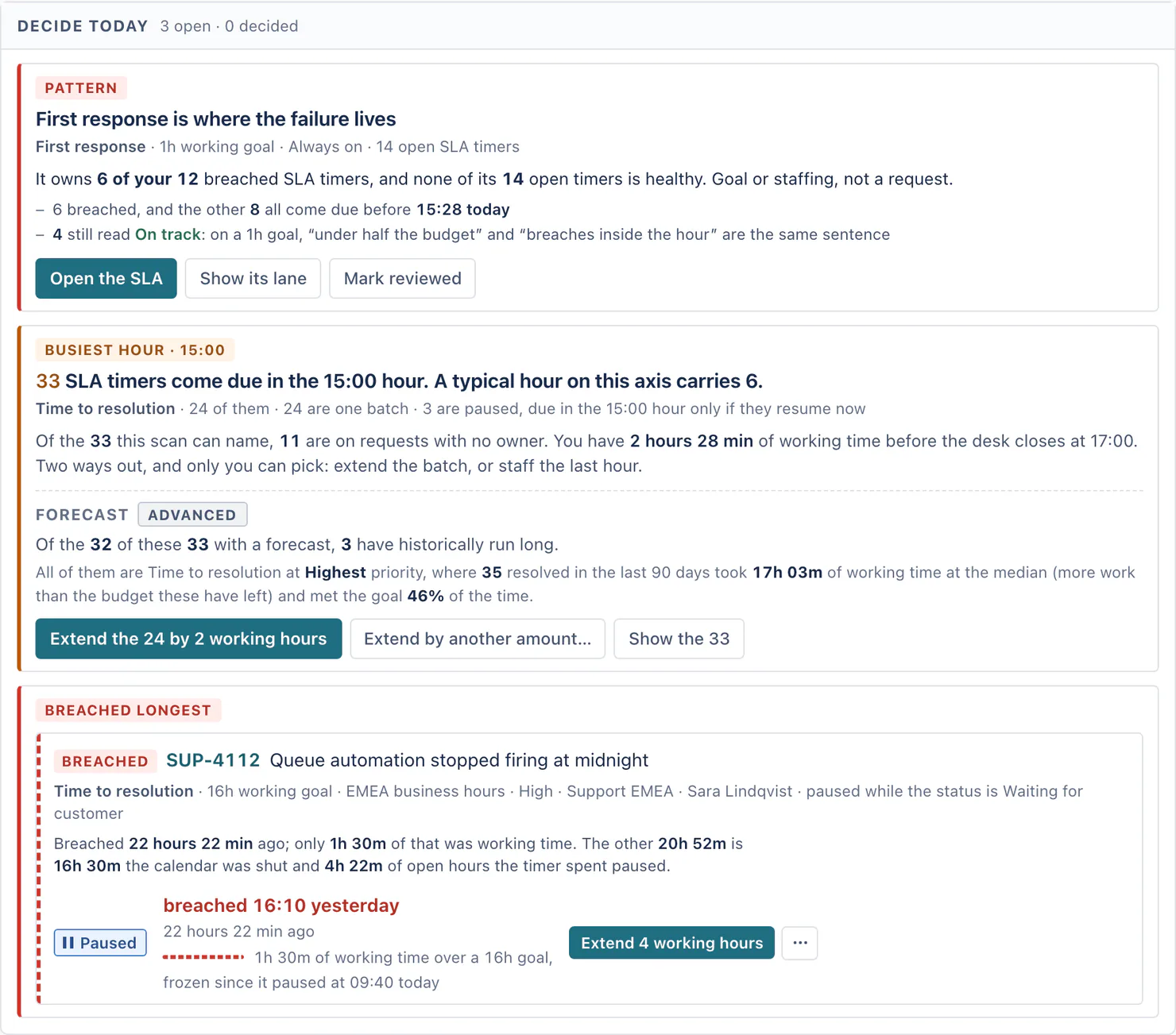
Task: Click '14 open SLA timers' in the subtitle
Action: pos(447,147)
